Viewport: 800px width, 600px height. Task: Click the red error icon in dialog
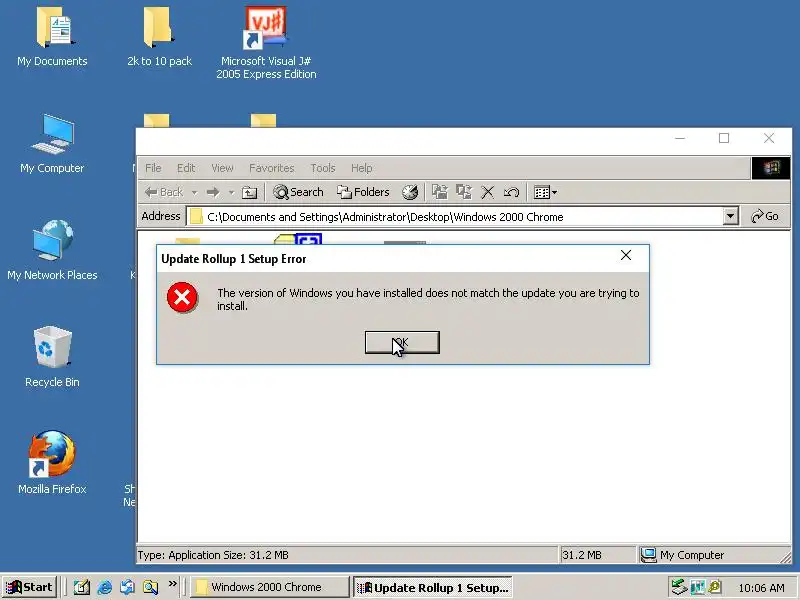tap(182, 297)
